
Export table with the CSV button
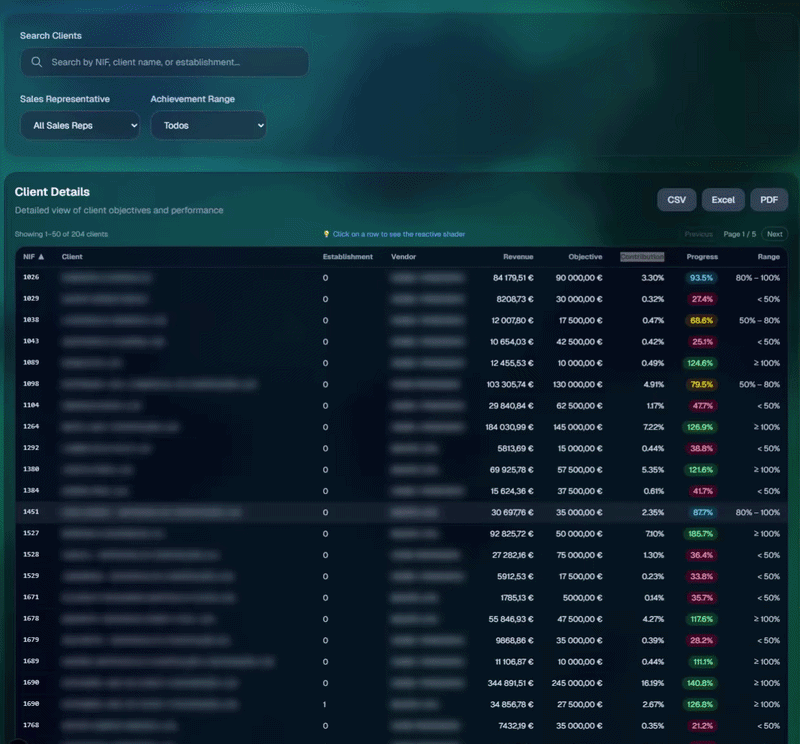[677, 200]
